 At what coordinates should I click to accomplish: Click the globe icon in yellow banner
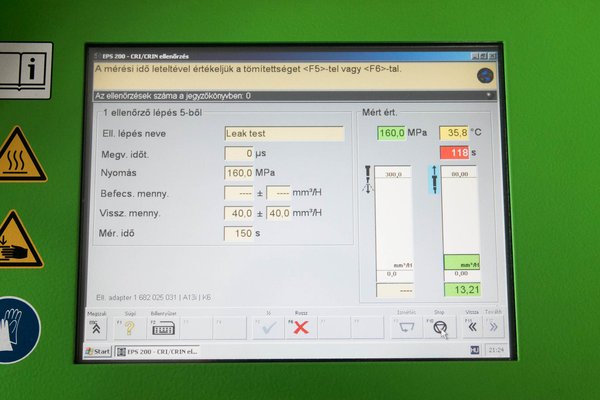point(486,75)
